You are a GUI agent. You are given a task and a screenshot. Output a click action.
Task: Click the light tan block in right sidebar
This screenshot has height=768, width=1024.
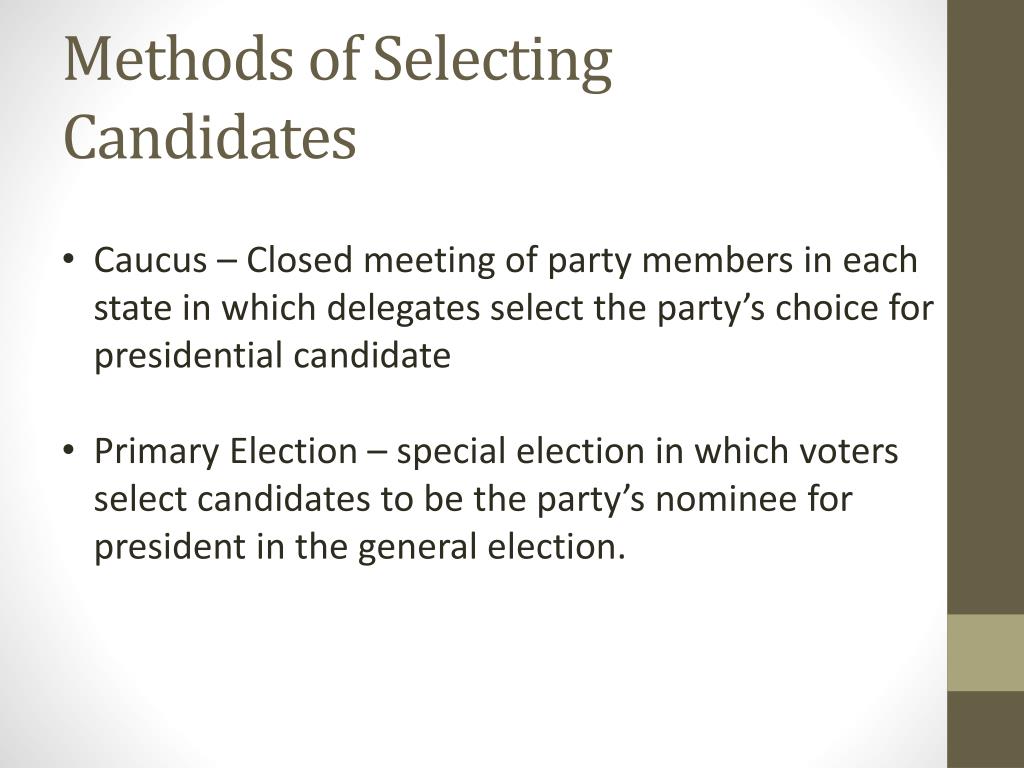(985, 652)
